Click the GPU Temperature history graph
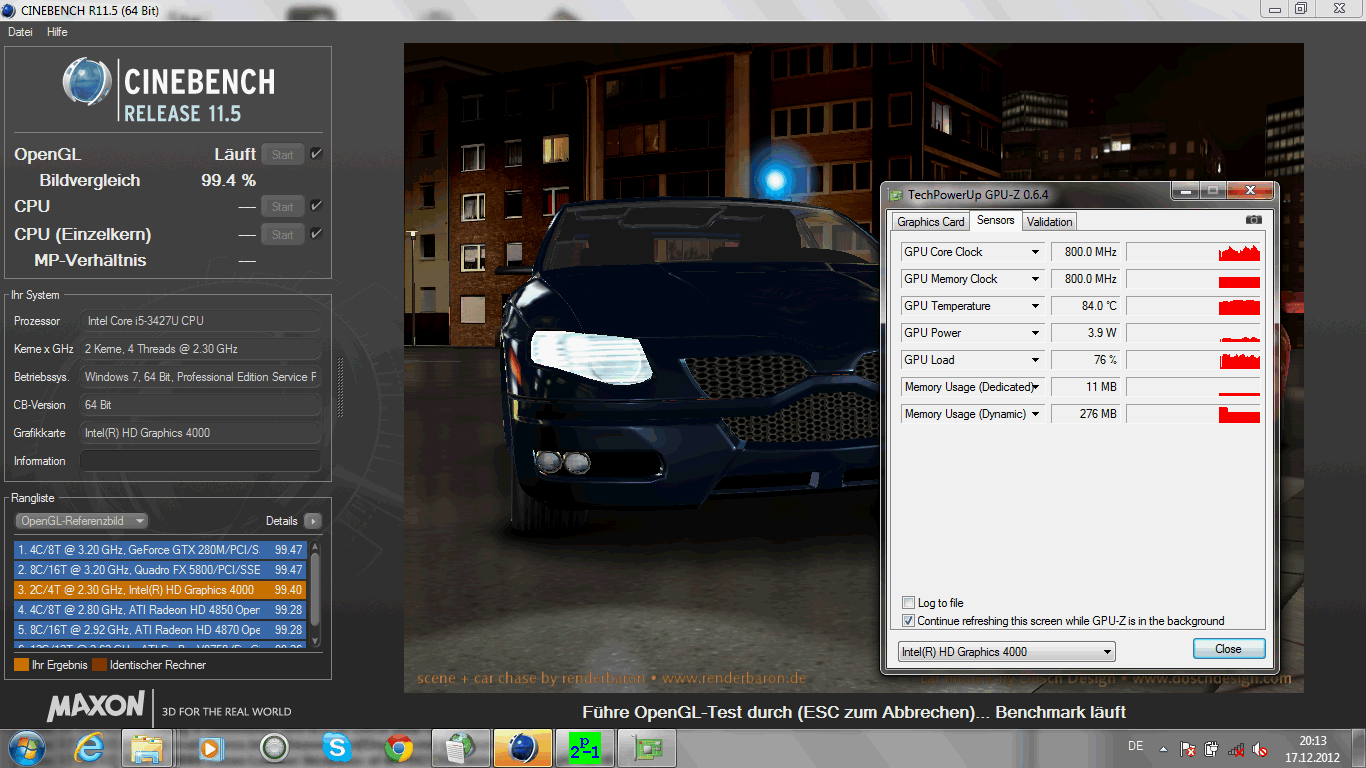This screenshot has height=768, width=1366. (x=1193, y=306)
